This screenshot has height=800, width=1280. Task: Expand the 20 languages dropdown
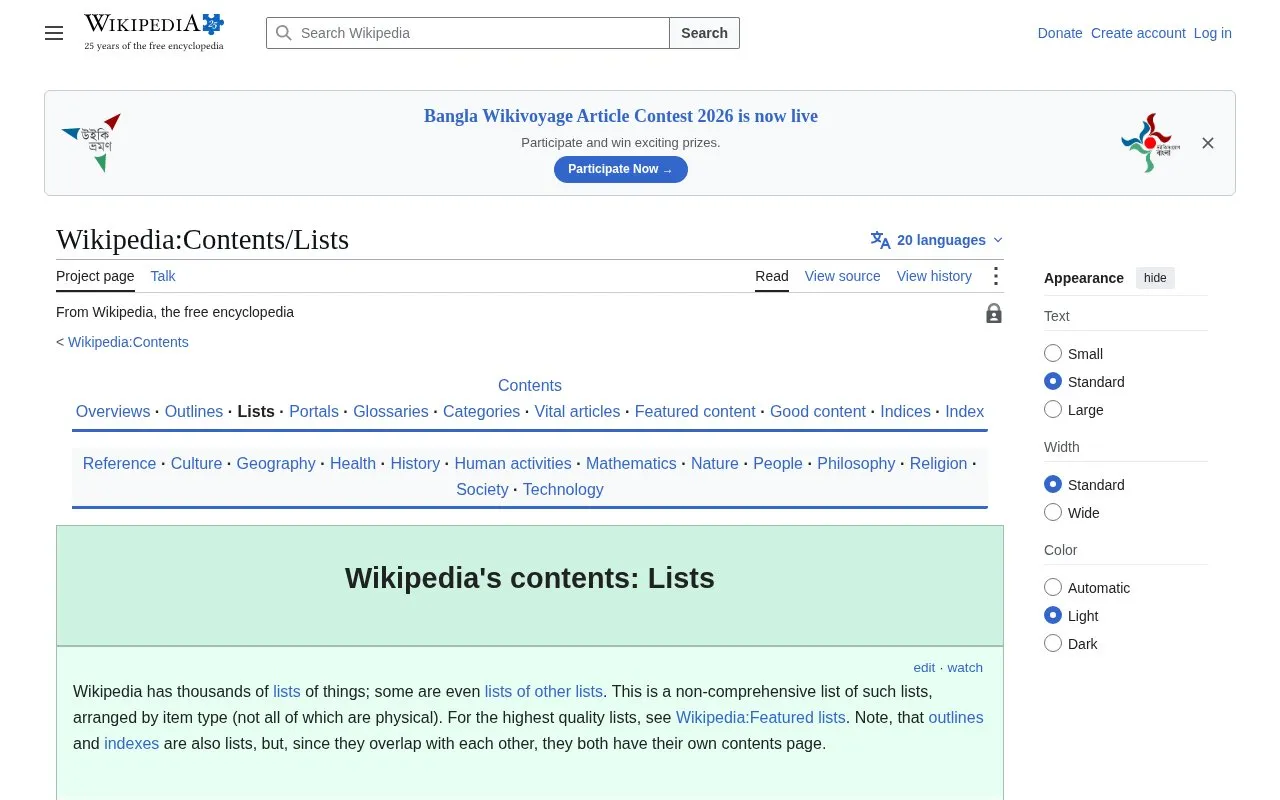pos(937,240)
